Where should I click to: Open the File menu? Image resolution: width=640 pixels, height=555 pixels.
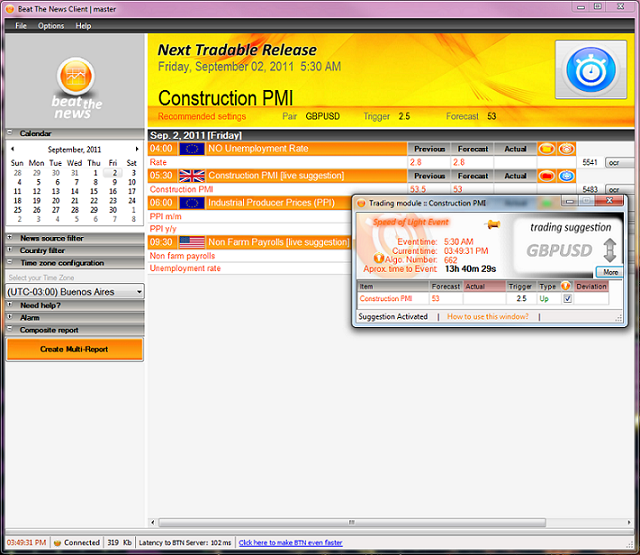click(x=21, y=26)
